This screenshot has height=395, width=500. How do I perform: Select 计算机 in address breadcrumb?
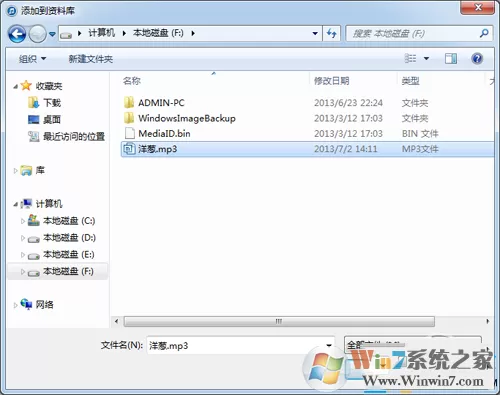click(101, 33)
